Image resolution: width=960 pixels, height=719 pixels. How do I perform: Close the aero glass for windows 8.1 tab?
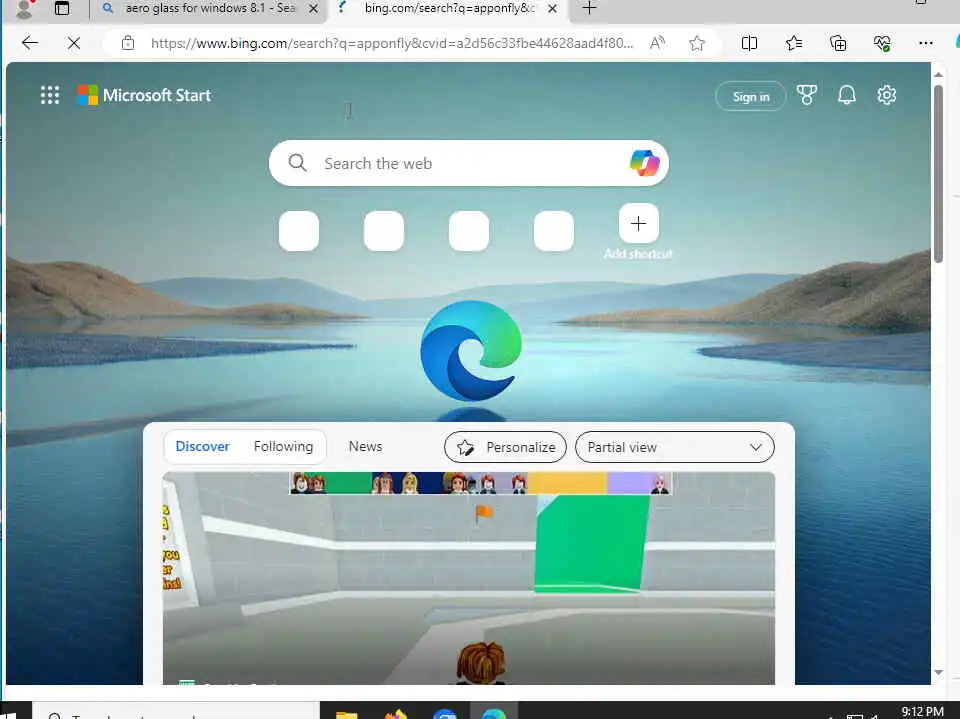point(313,9)
